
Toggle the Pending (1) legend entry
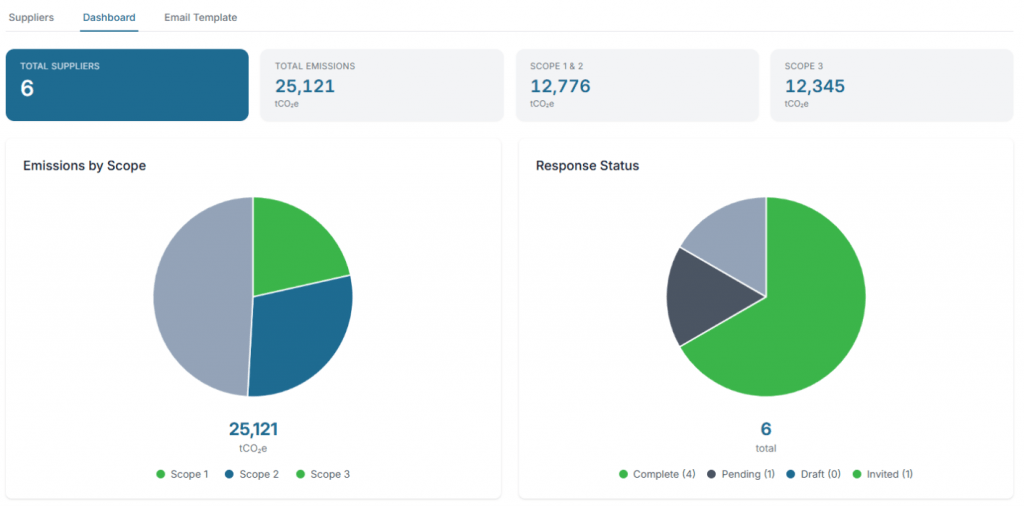click(741, 475)
